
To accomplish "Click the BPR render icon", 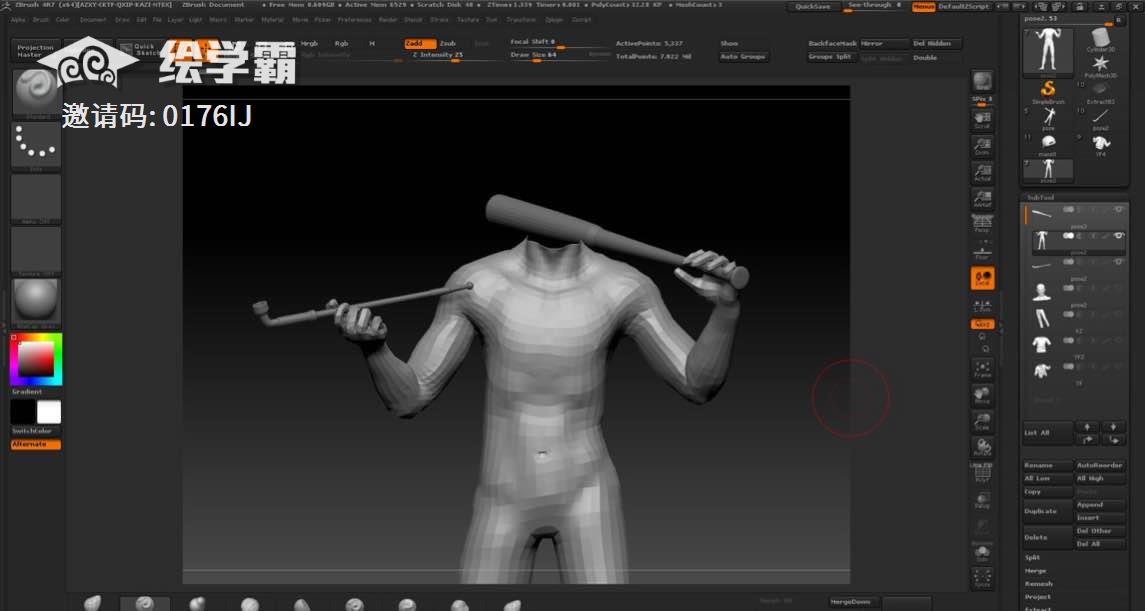I will [982, 81].
